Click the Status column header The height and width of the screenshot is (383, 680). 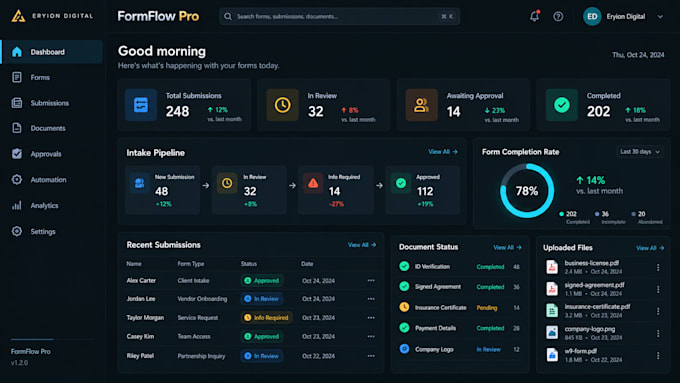248,264
